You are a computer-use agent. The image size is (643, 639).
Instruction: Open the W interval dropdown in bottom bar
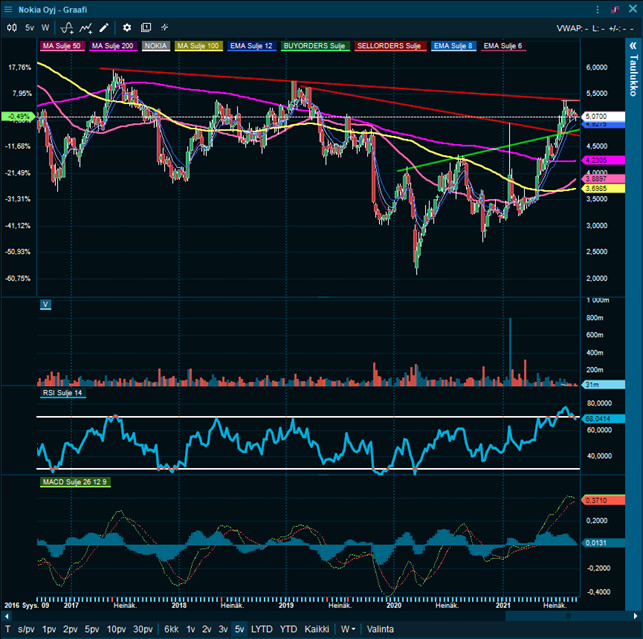348,629
